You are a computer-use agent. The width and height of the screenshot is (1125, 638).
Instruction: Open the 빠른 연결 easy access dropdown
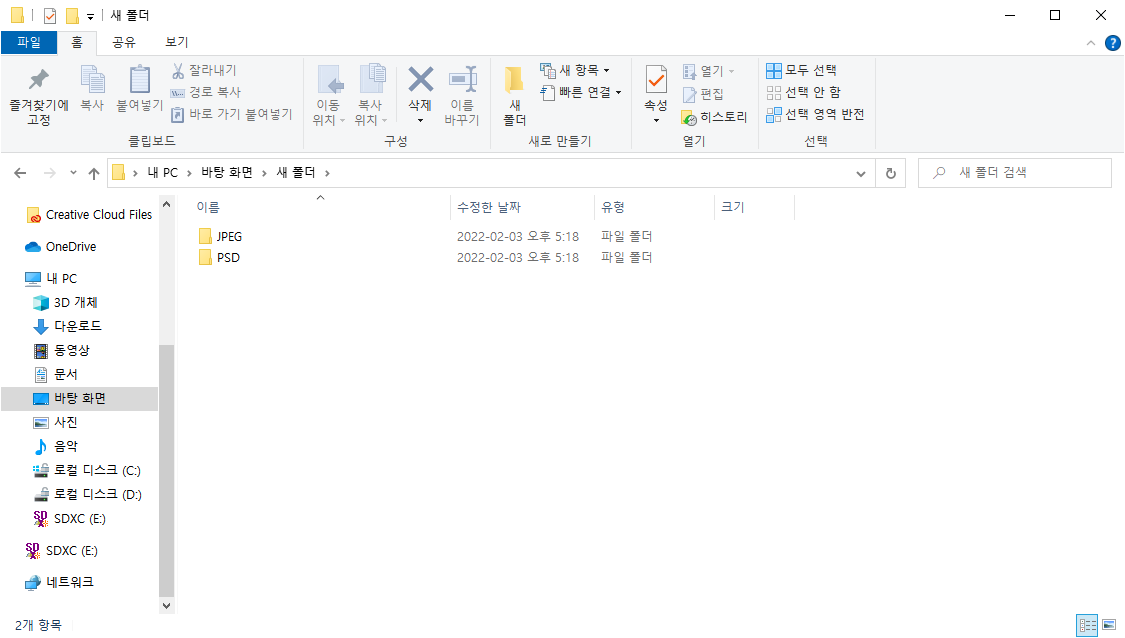click(x=581, y=93)
